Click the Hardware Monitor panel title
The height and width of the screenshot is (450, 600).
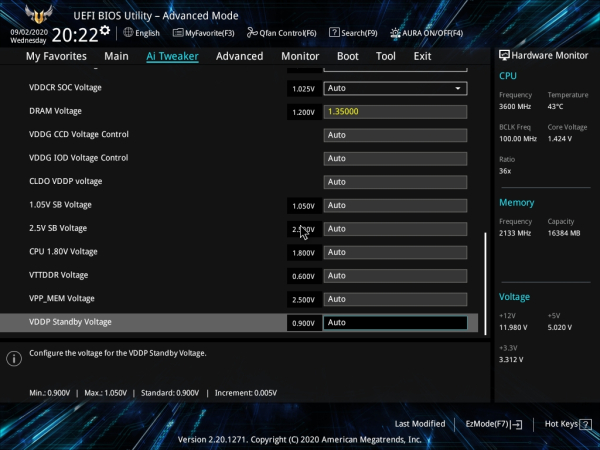549,55
